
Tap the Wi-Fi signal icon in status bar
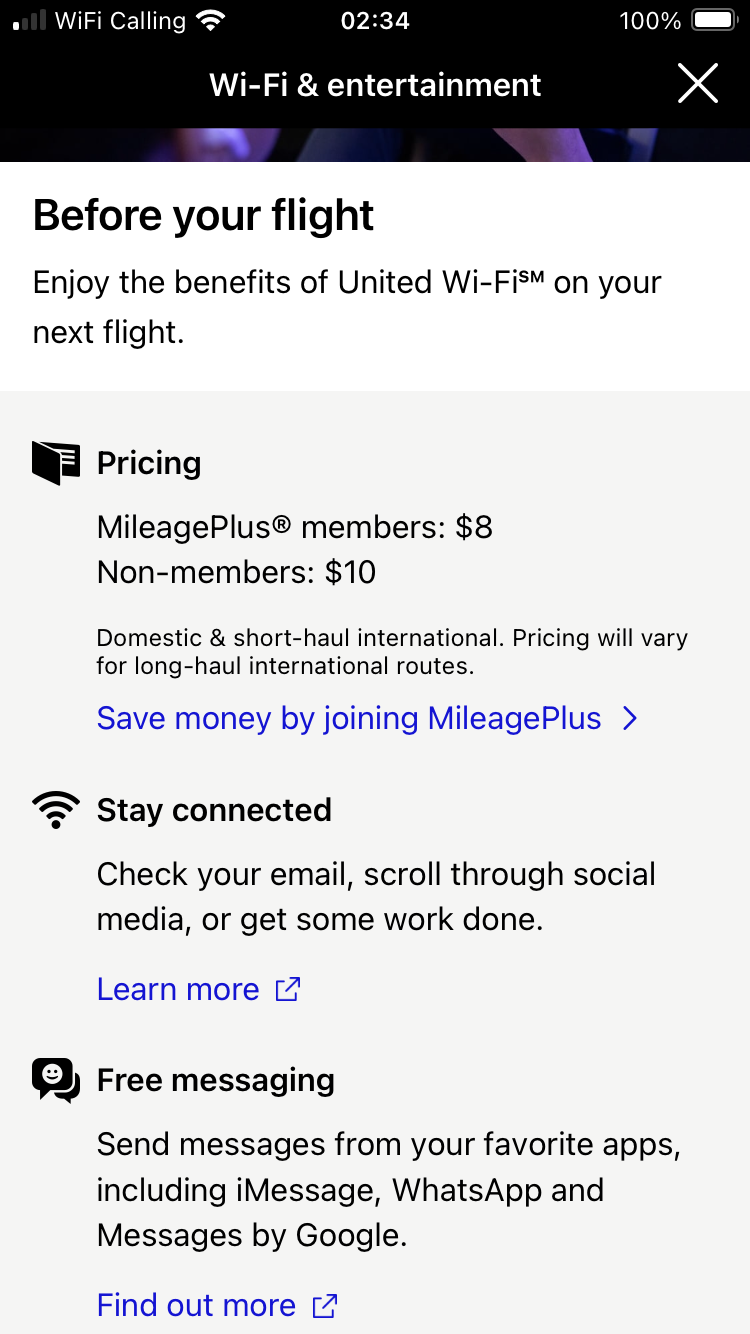pyautogui.click(x=211, y=20)
